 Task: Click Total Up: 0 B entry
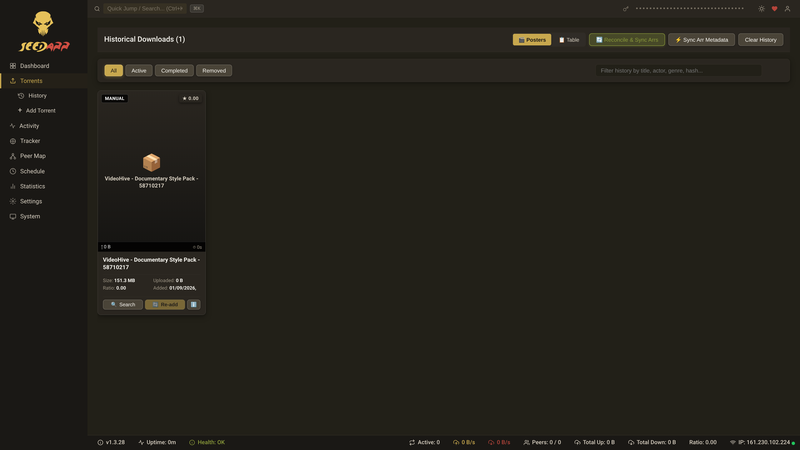pyautogui.click(x=594, y=442)
